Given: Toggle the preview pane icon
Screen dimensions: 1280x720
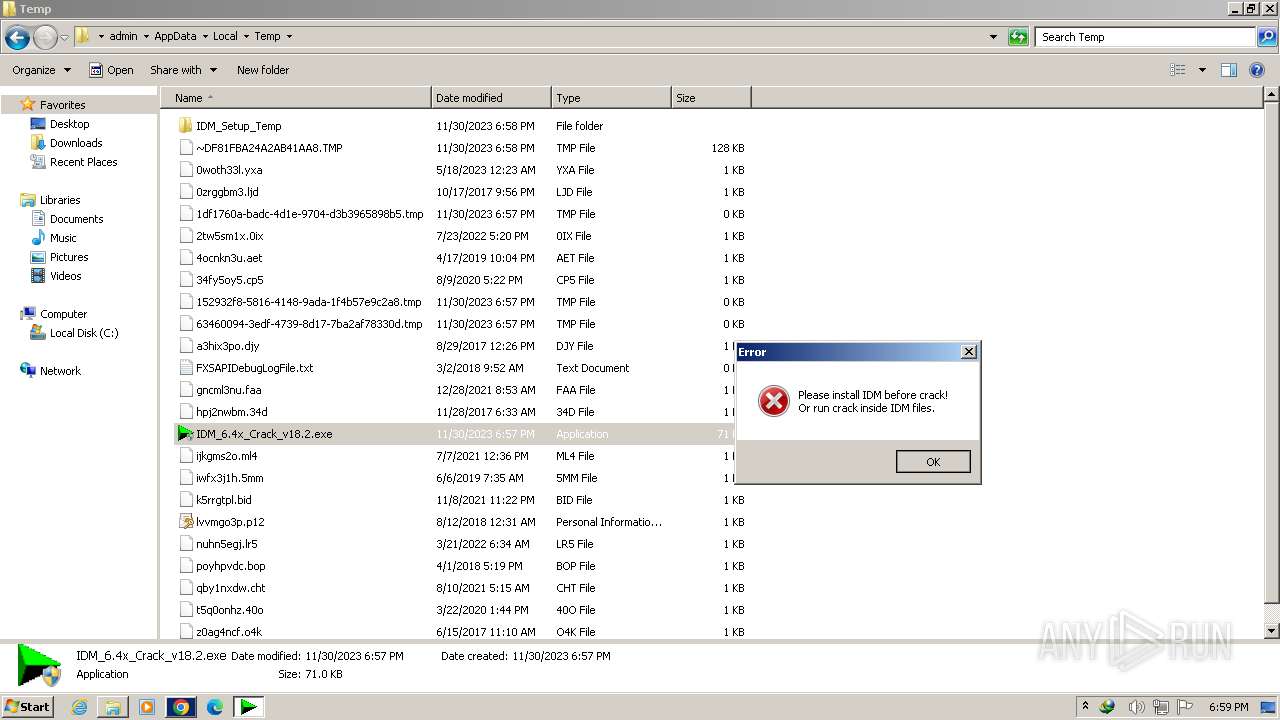Looking at the screenshot, I should pyautogui.click(x=1229, y=70).
